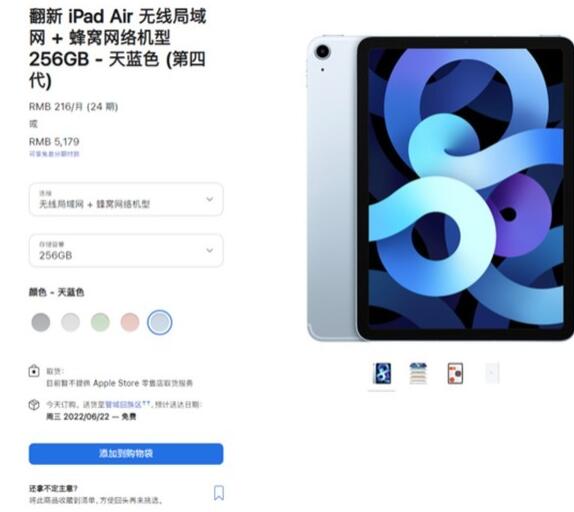Select the fourth faded thumbnail

(x=492, y=373)
